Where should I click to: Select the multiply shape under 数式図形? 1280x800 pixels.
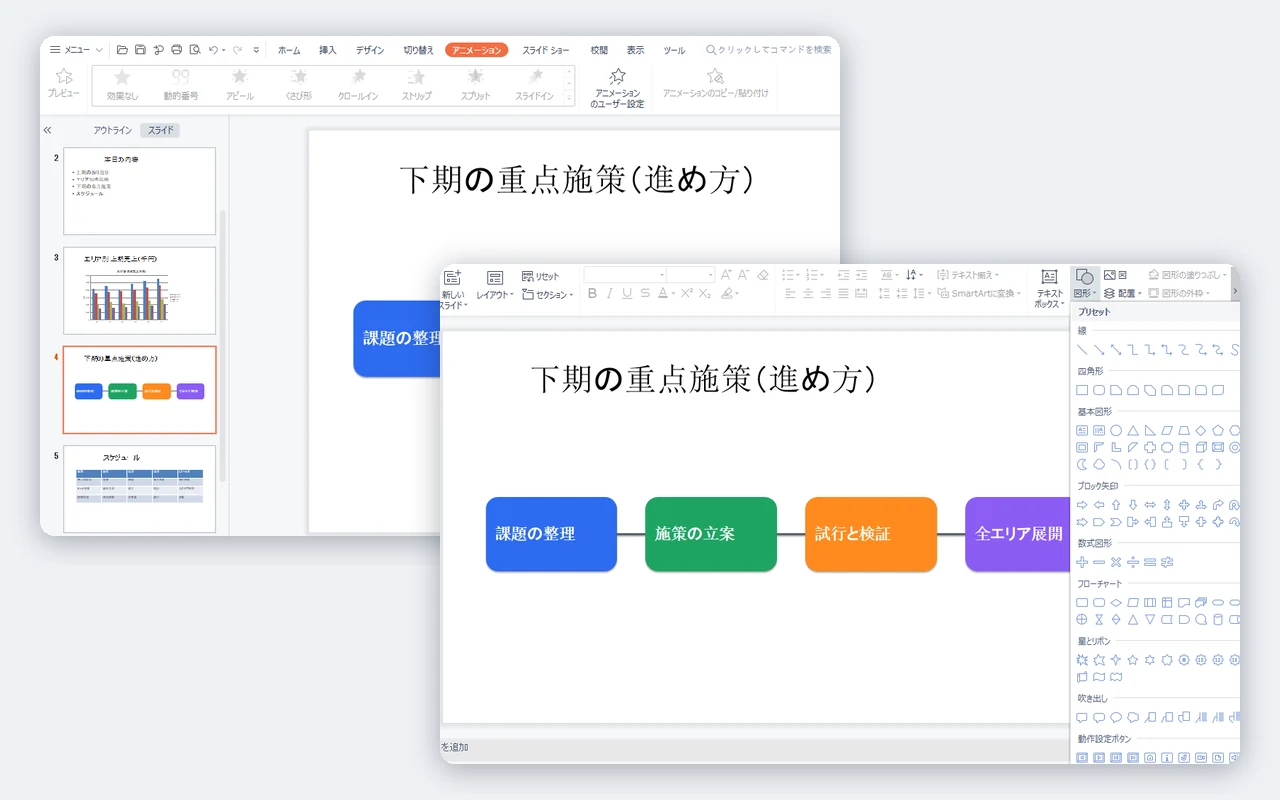pos(1116,562)
